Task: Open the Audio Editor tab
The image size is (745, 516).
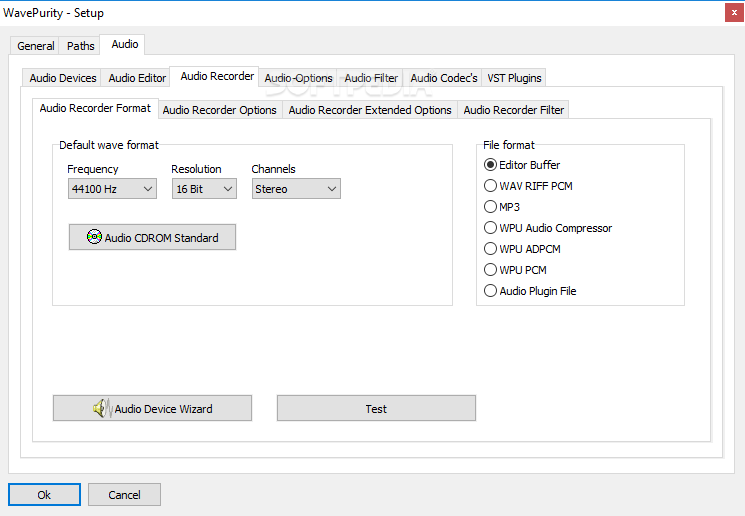Action: (x=137, y=78)
